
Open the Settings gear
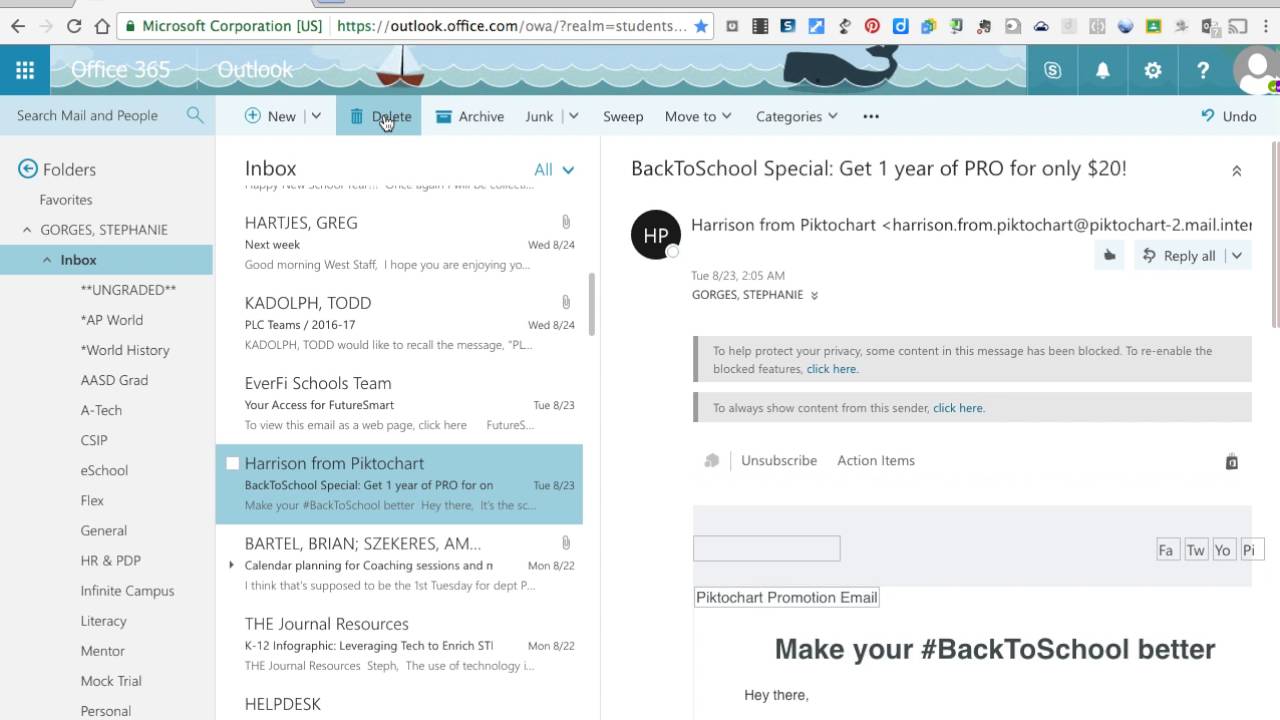coord(1153,70)
